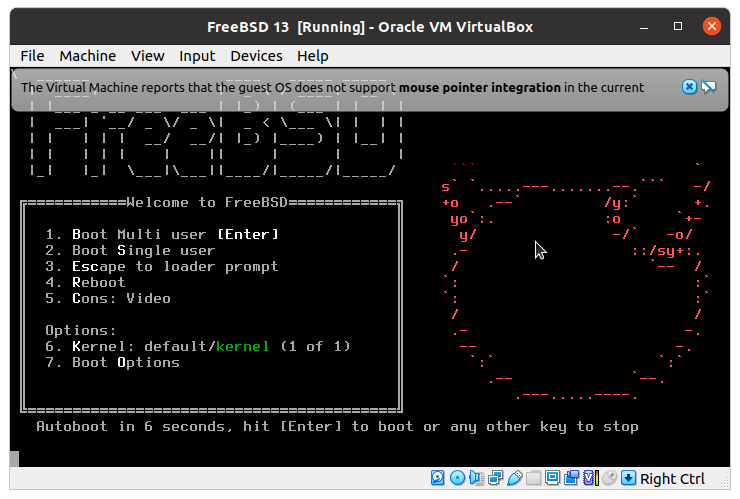Click the "Welcome to FreeBSD" heading
The width and height of the screenshot is (740, 499).
pos(207,203)
